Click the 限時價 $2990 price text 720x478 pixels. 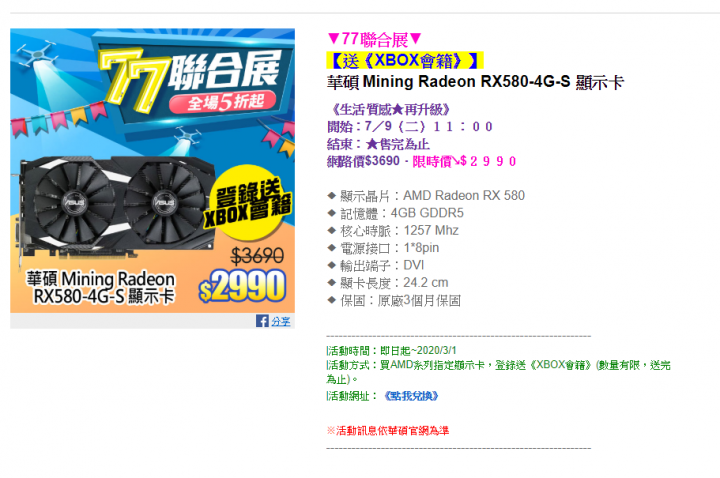464,162
